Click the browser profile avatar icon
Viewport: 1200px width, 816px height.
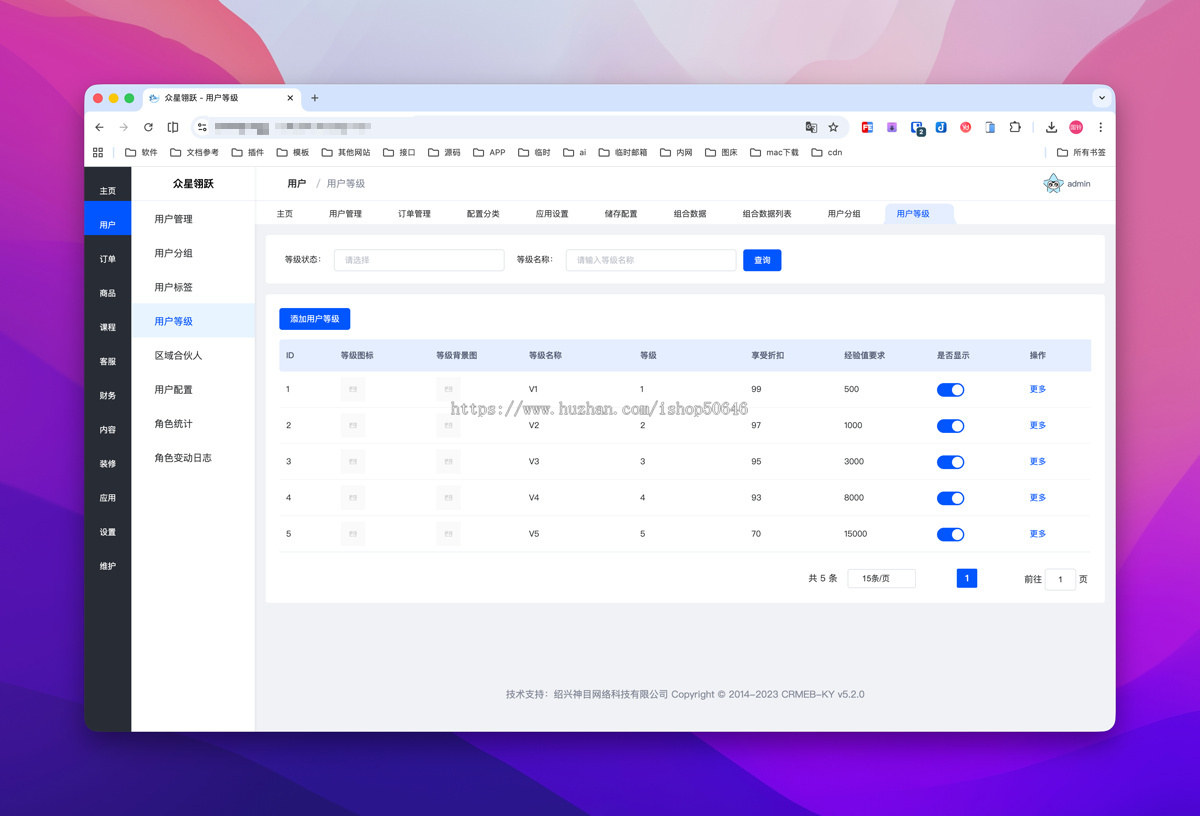click(x=1076, y=127)
